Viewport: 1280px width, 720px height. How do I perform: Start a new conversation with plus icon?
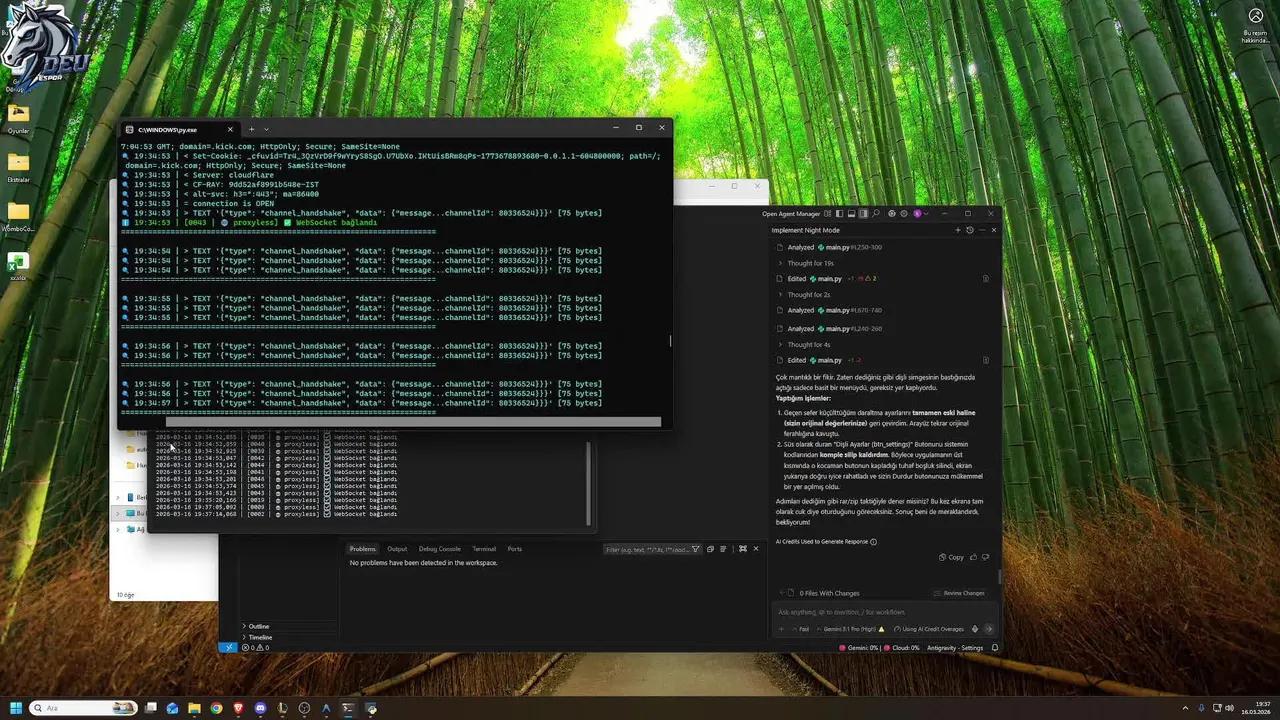[x=957, y=230]
